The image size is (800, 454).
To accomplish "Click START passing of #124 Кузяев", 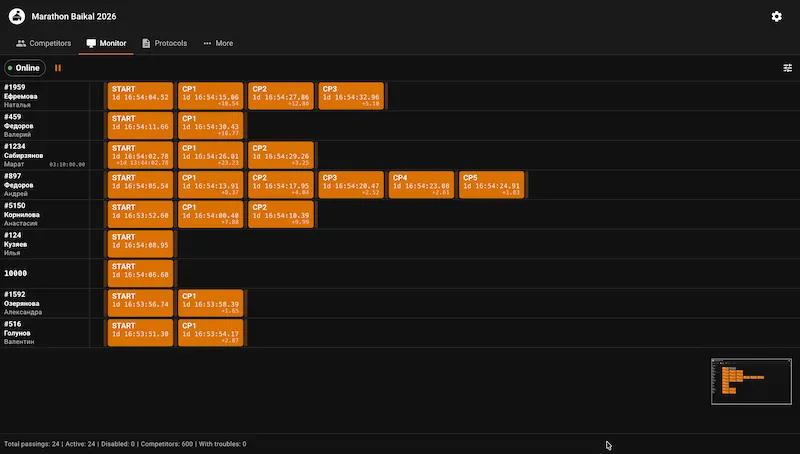I will coord(140,244).
